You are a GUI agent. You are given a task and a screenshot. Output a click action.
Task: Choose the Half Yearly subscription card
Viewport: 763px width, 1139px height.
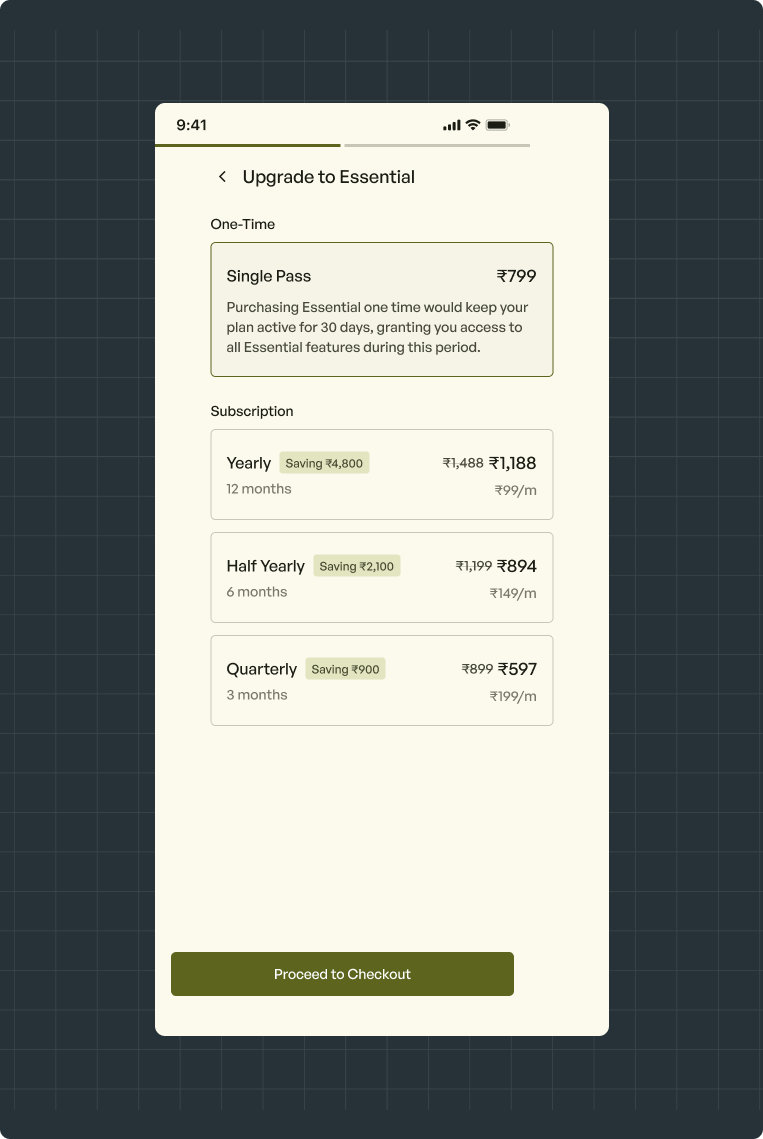click(382, 577)
